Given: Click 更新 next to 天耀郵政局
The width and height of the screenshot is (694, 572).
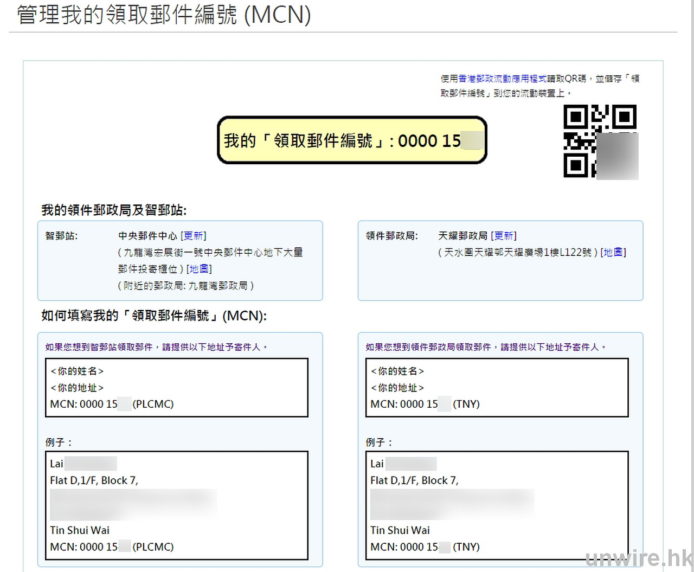Looking at the screenshot, I should [x=504, y=236].
